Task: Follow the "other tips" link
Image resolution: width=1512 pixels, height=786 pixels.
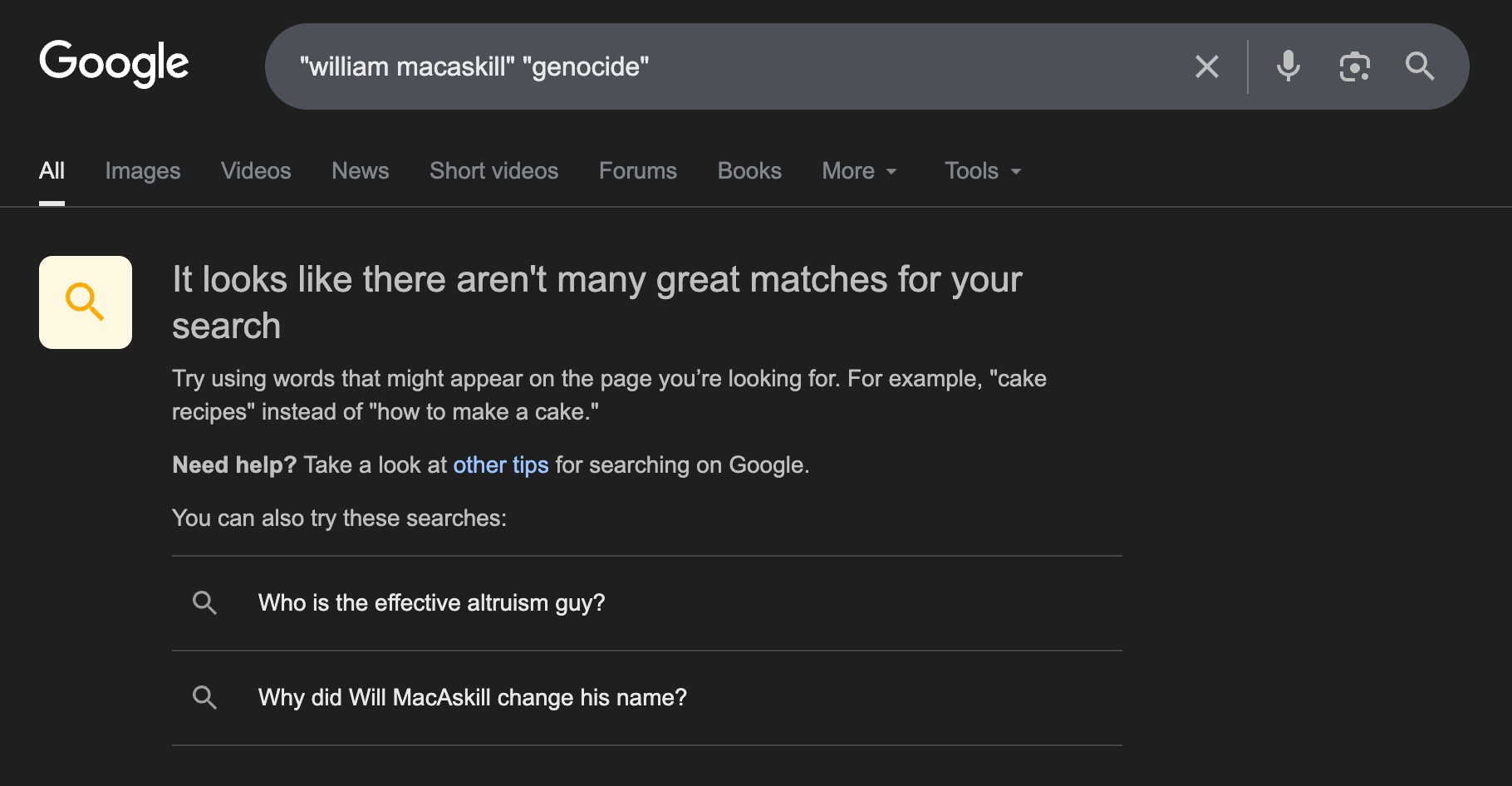Action: (x=501, y=465)
